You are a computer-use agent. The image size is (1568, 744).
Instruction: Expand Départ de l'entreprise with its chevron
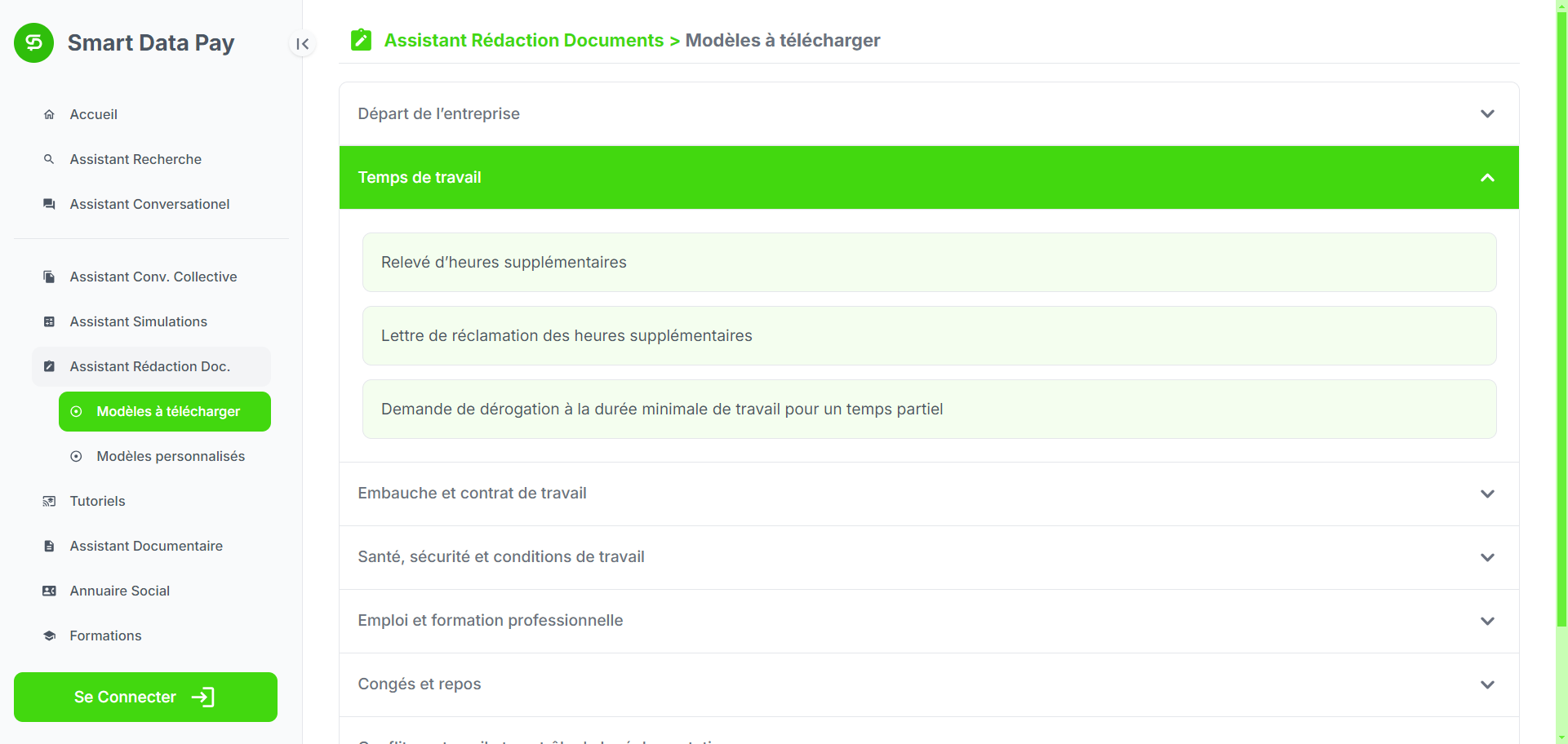pos(1487,113)
